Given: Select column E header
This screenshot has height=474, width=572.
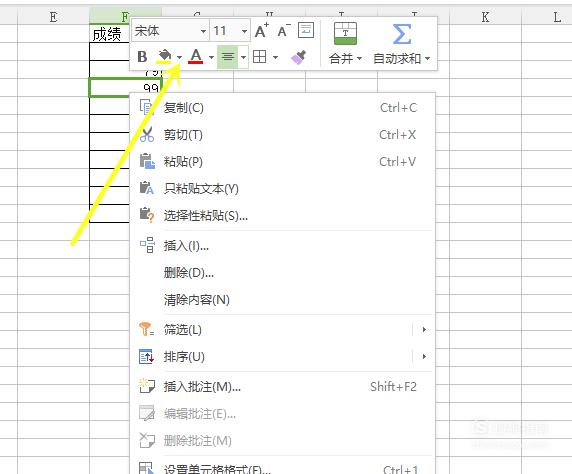Looking at the screenshot, I should pyautogui.click(x=53, y=17).
